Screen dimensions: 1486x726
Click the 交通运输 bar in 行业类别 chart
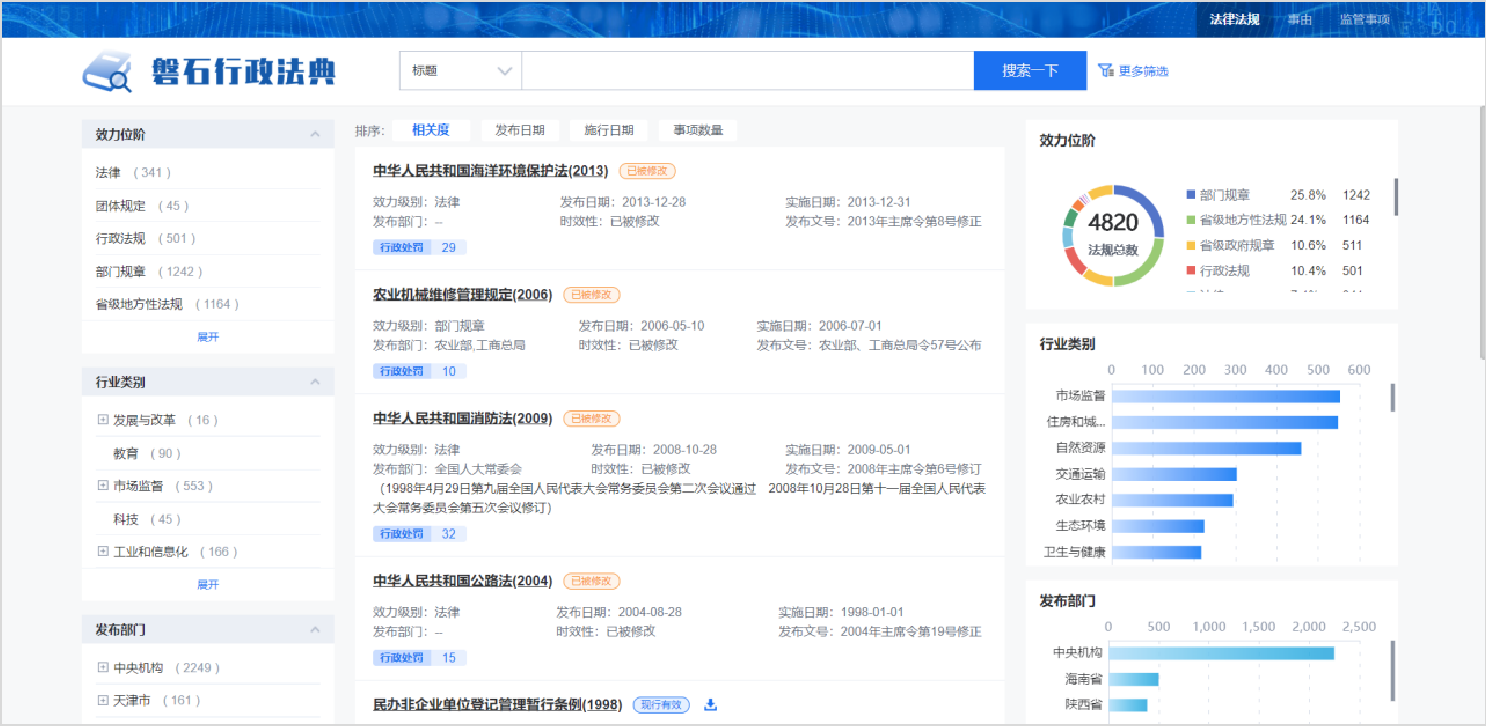tap(1174, 474)
